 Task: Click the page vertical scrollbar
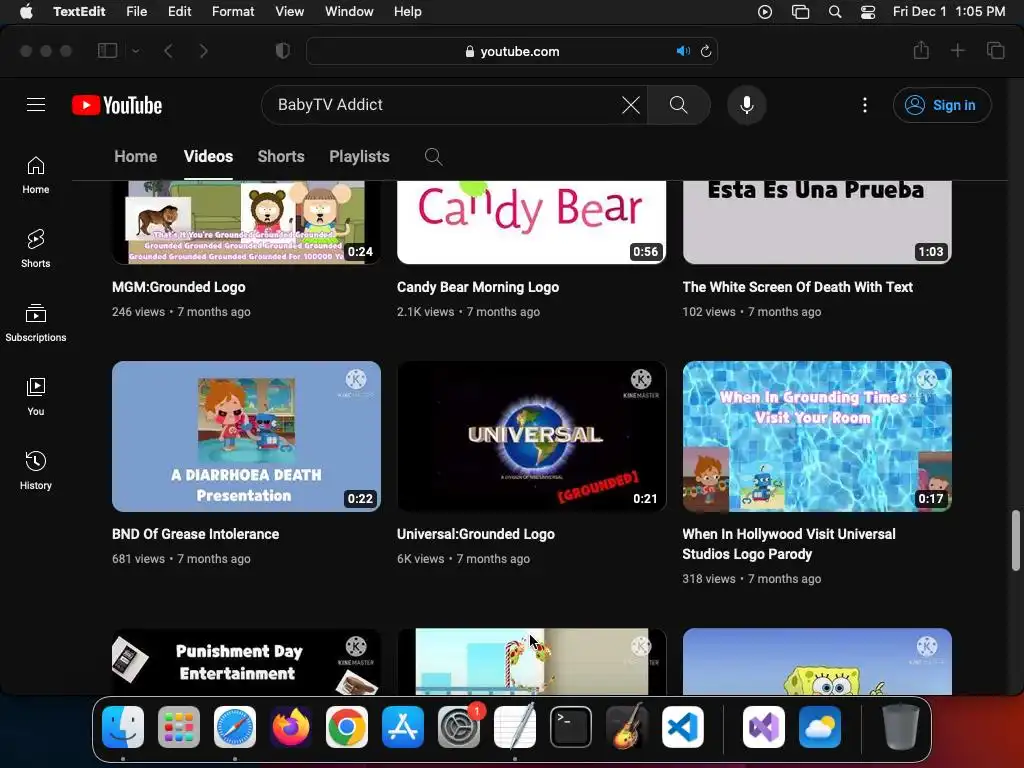pos(1016,541)
